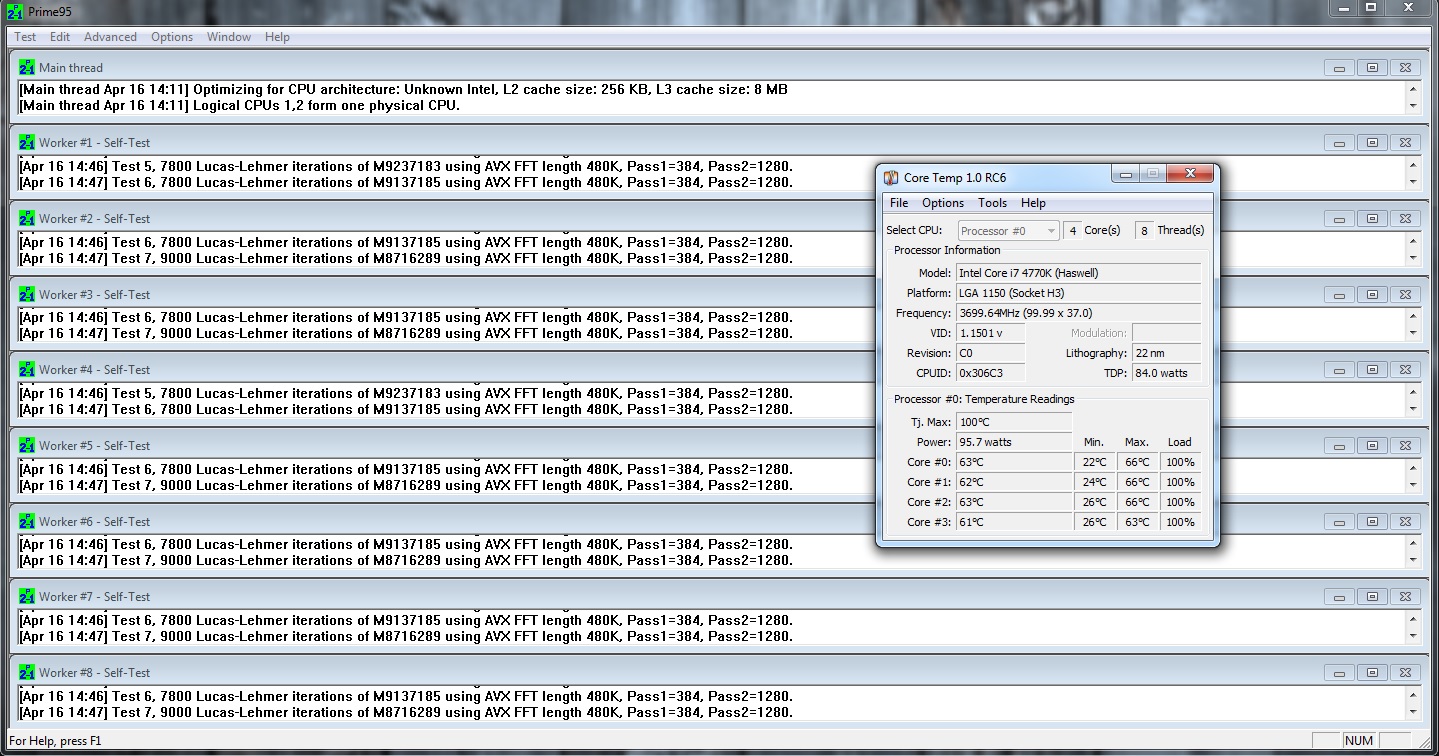Image resolution: width=1439 pixels, height=756 pixels.
Task: Click the Worker #3 window icon
Action: coord(27,294)
